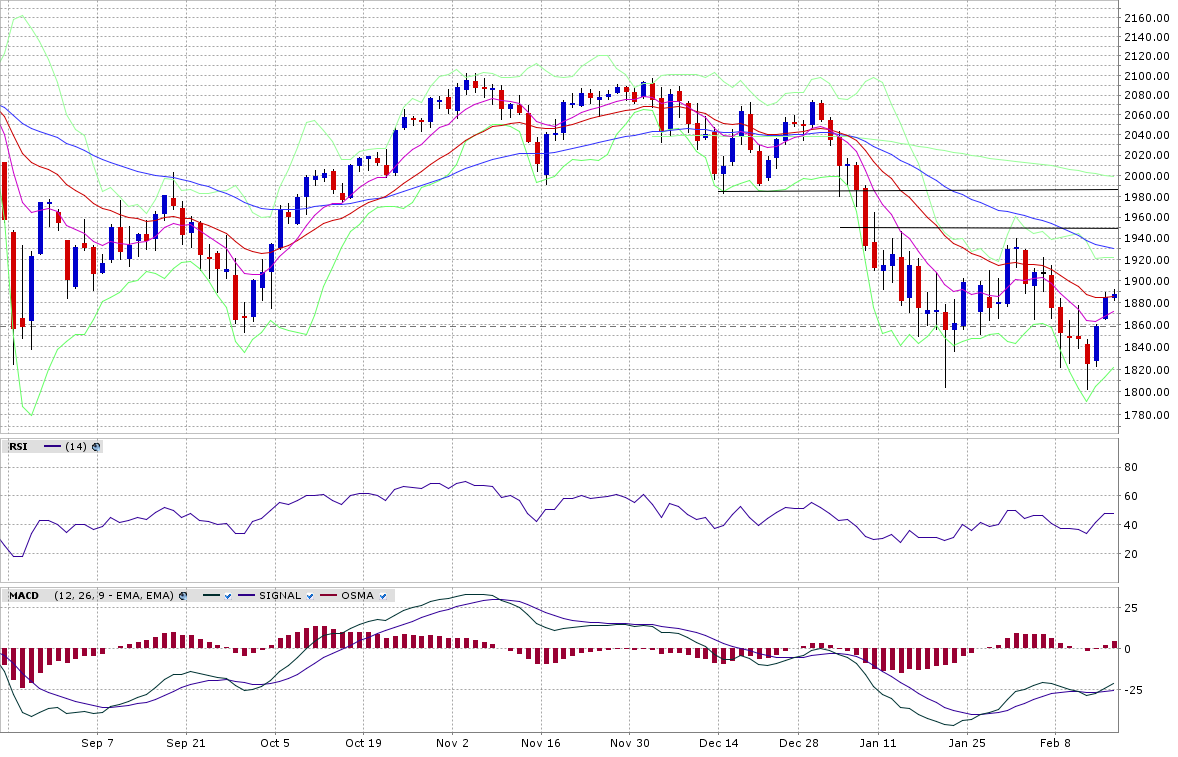Click the Sep 7 date on time axis
1178x757 pixels.
(x=97, y=743)
